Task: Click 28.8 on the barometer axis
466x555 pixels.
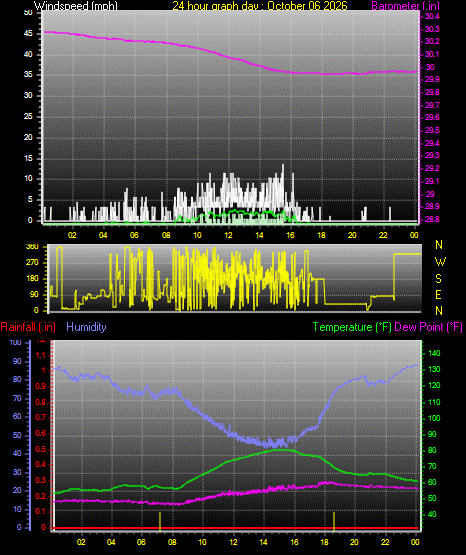Action: 432,219
